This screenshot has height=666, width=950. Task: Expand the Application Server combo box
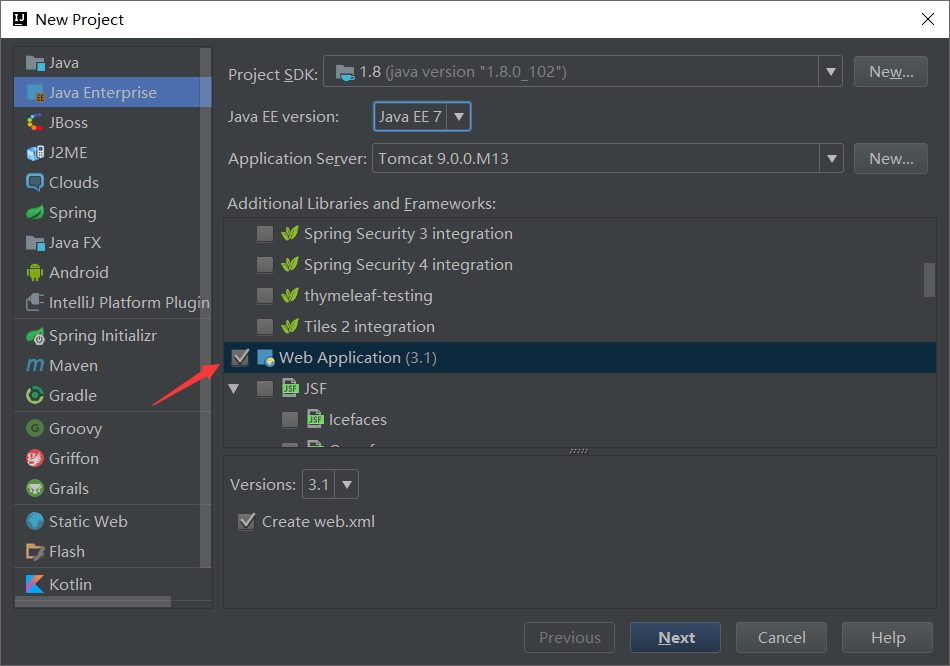(x=831, y=158)
